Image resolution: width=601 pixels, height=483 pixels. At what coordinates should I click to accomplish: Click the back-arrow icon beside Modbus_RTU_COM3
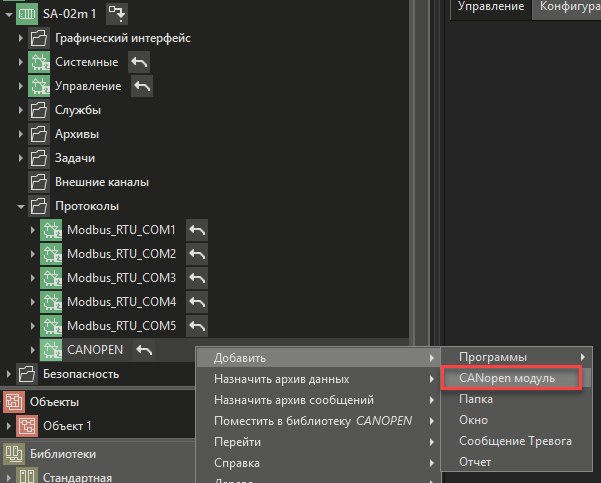point(197,278)
